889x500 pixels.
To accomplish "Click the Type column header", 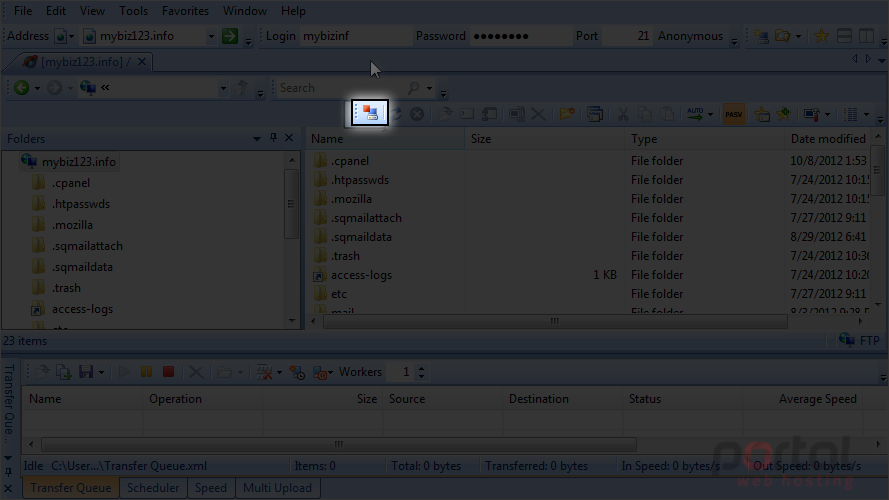I will [705, 138].
